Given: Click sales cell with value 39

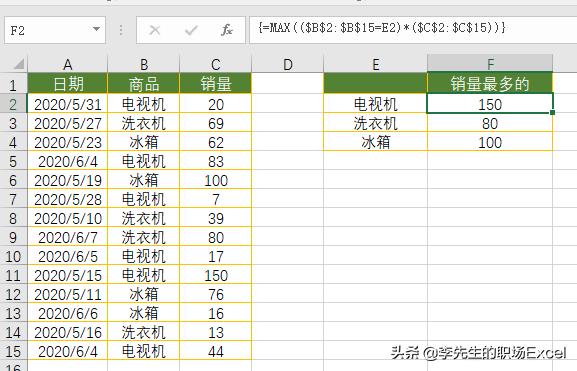Looking at the screenshot, I should pyautogui.click(x=216, y=218).
